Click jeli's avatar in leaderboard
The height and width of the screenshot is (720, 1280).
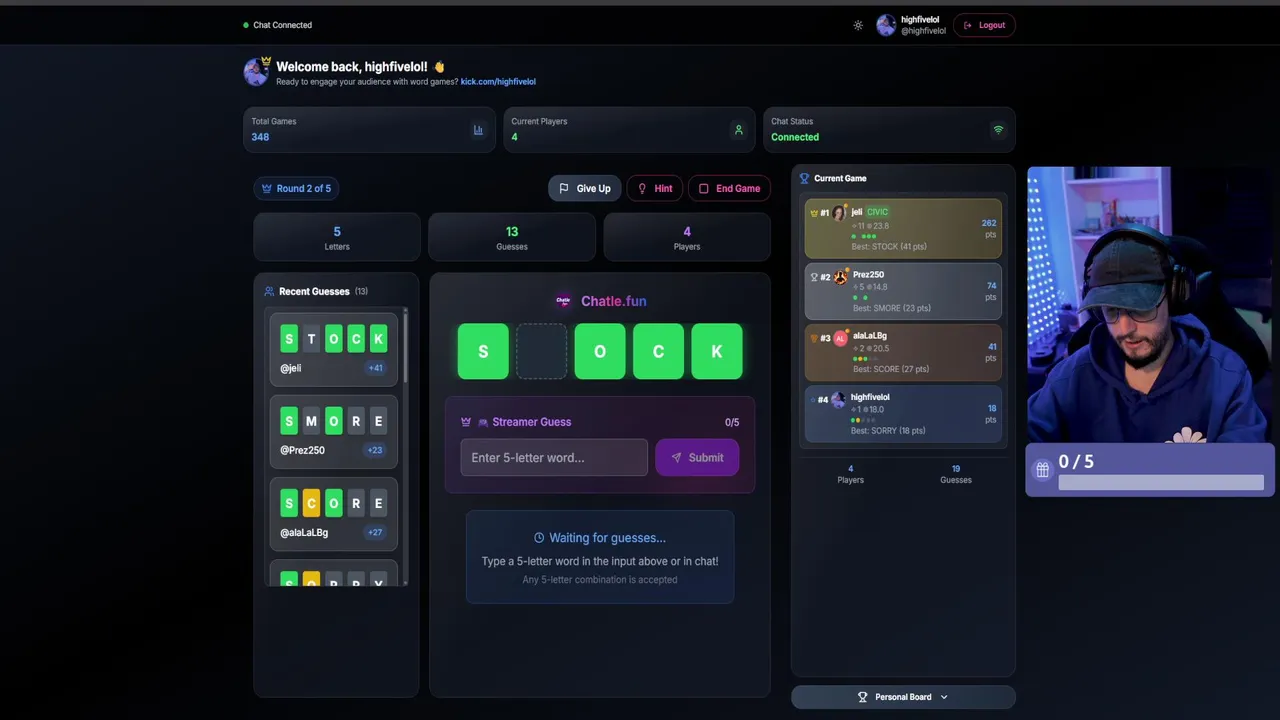click(x=839, y=212)
